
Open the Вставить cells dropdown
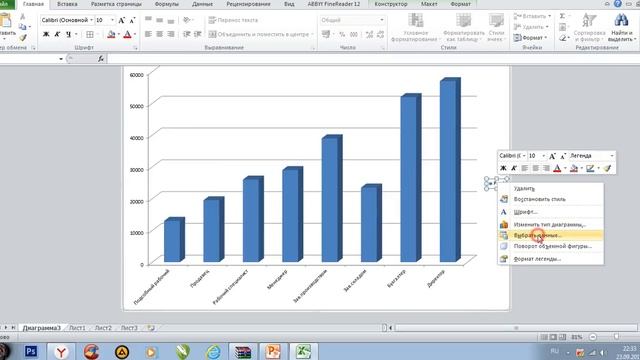533,16
